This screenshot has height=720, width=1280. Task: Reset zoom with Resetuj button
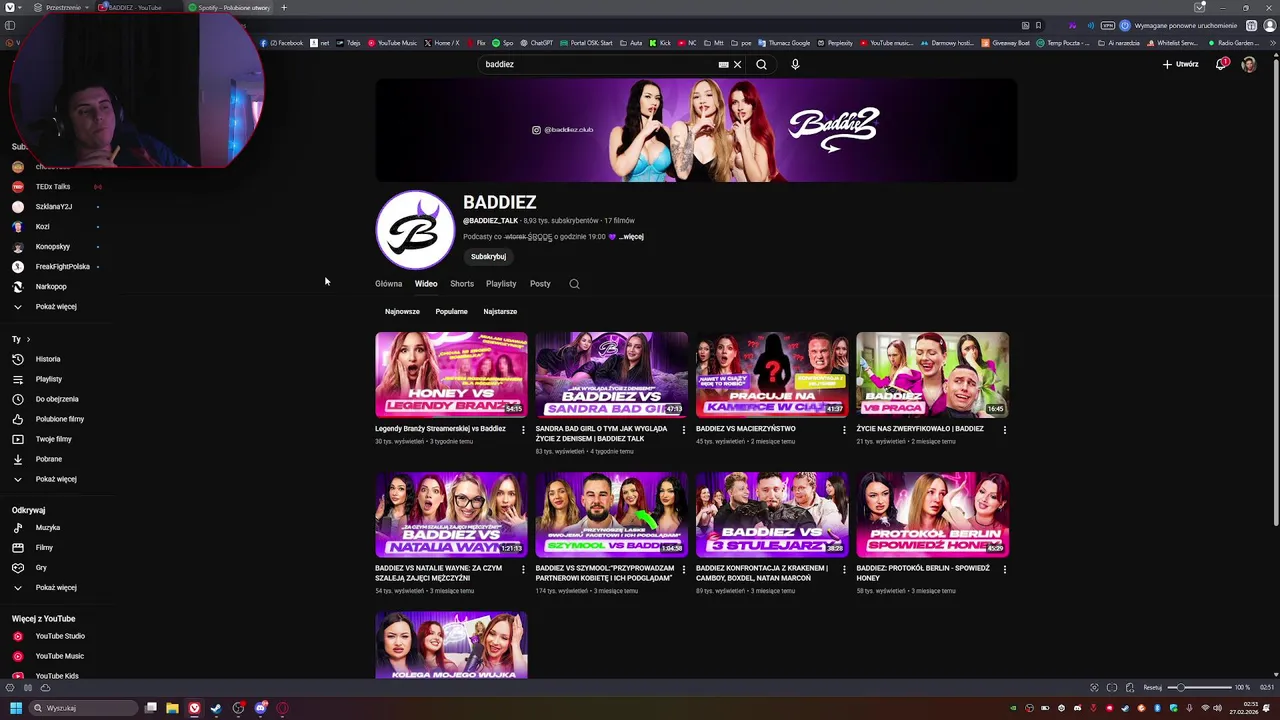coord(1152,688)
